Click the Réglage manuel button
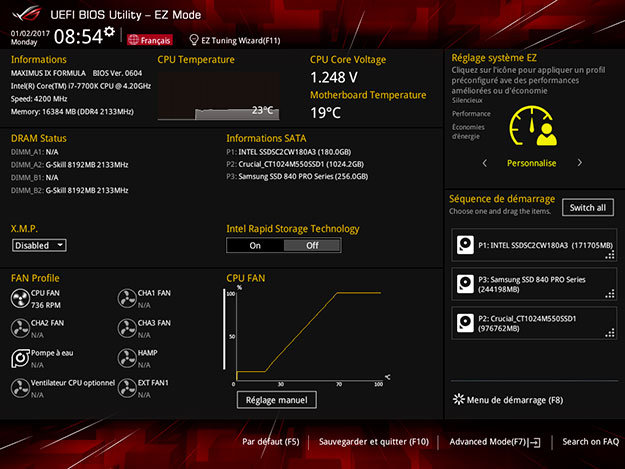This screenshot has height=469, width=625. click(277, 400)
